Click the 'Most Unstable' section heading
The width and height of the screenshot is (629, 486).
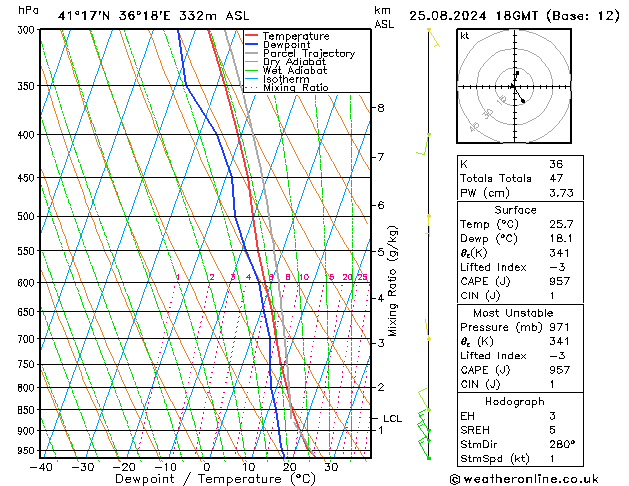tap(513, 313)
